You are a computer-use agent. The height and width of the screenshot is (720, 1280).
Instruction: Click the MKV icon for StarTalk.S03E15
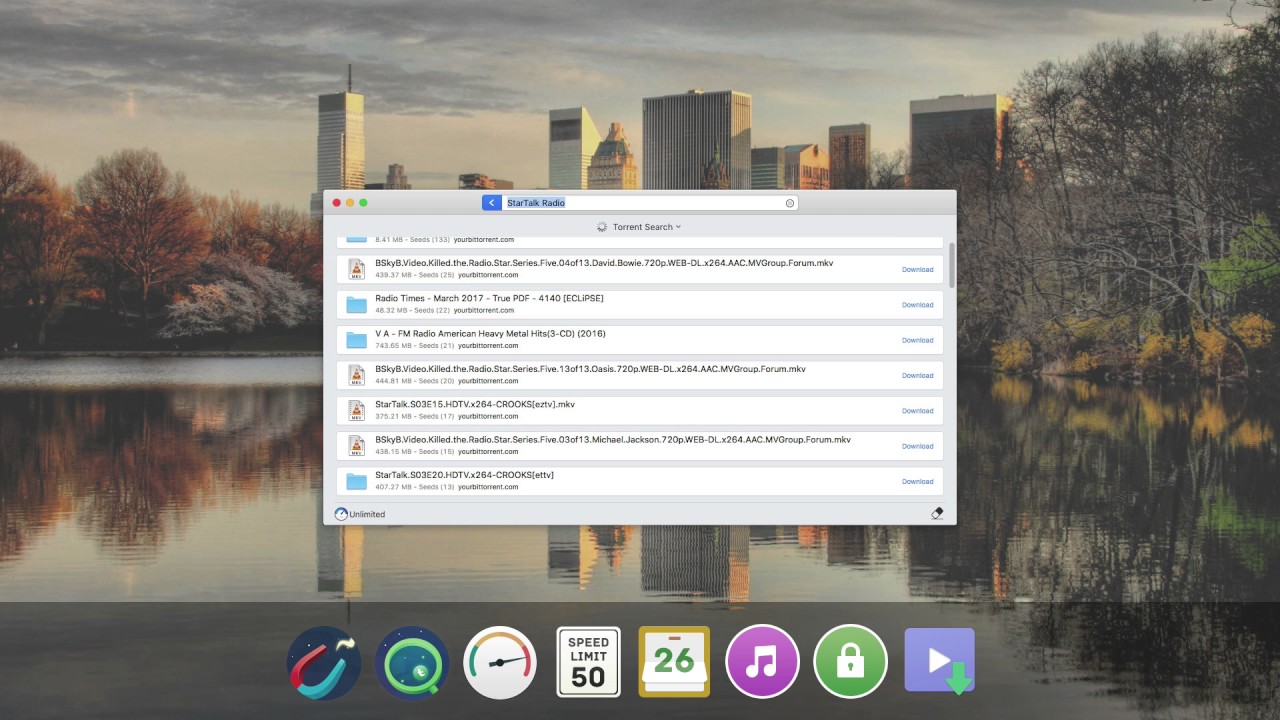356,410
